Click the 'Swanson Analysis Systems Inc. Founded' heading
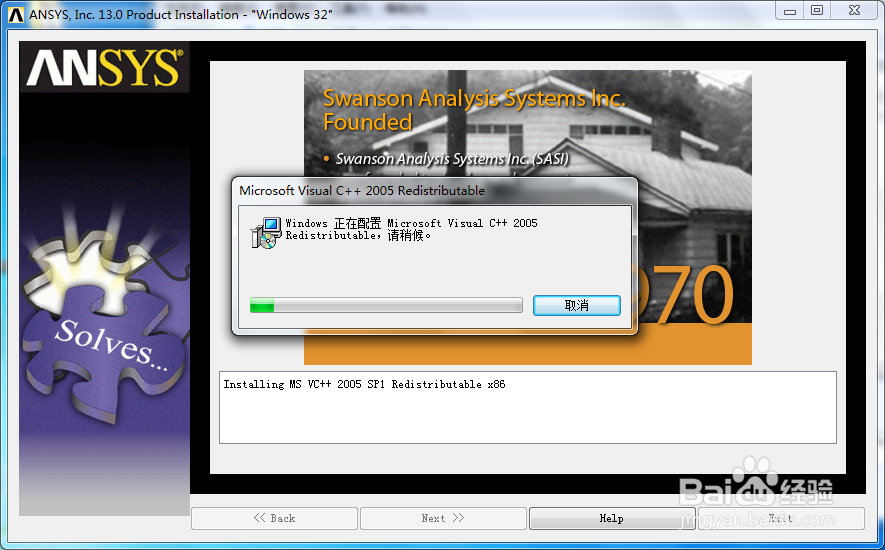This screenshot has height=550, width=885. [x=474, y=110]
